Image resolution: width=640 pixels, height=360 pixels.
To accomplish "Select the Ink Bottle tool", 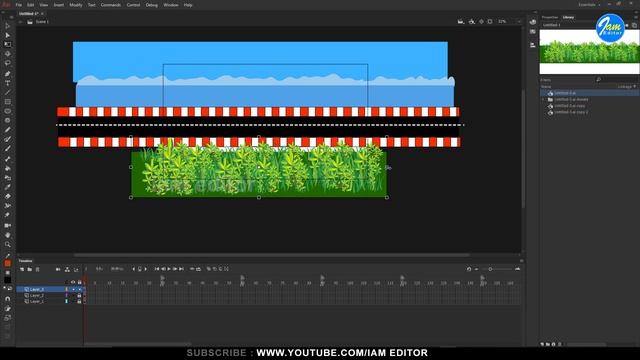I will 8,178.
